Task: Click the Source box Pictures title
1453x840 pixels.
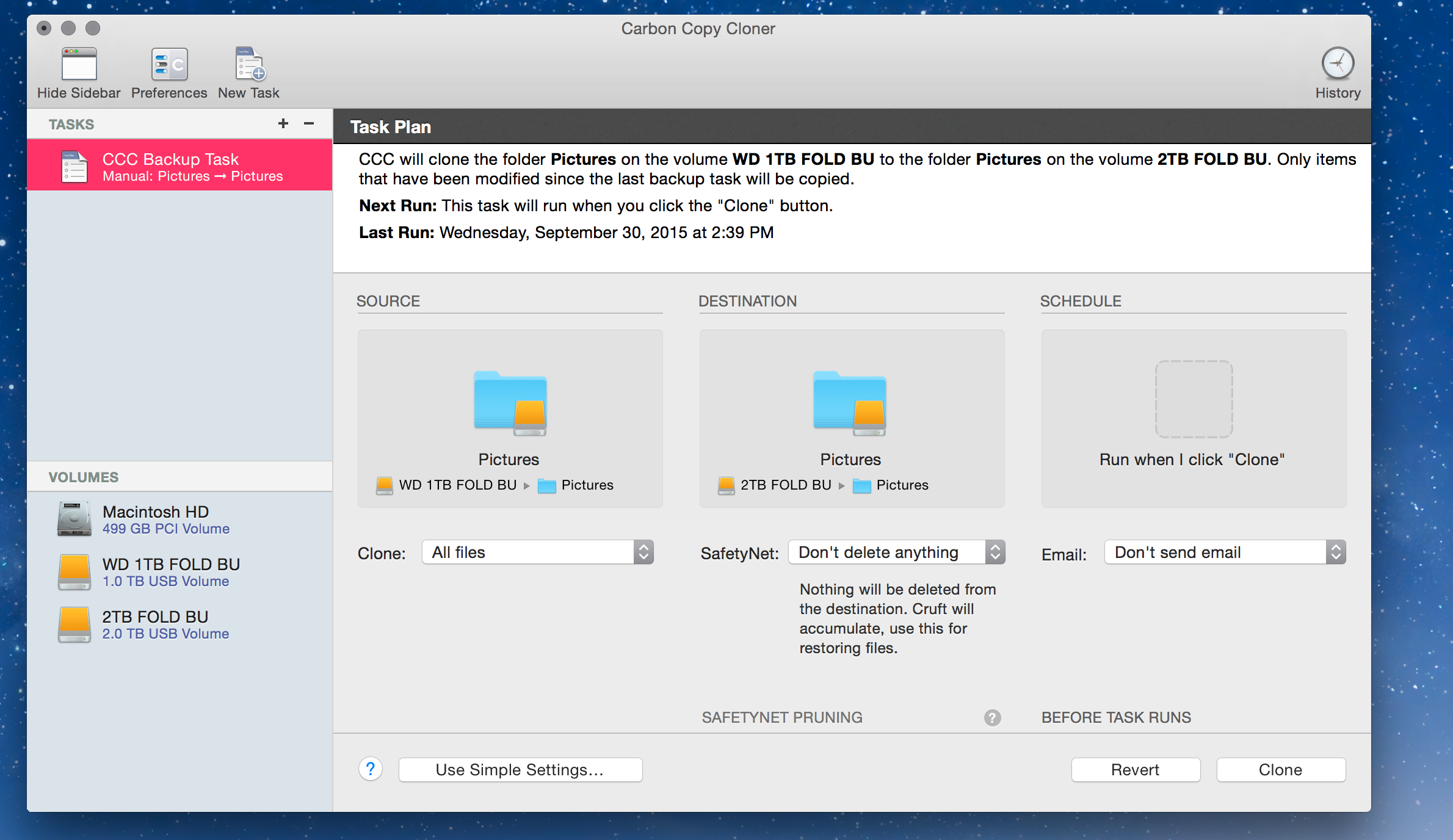Action: [x=509, y=459]
